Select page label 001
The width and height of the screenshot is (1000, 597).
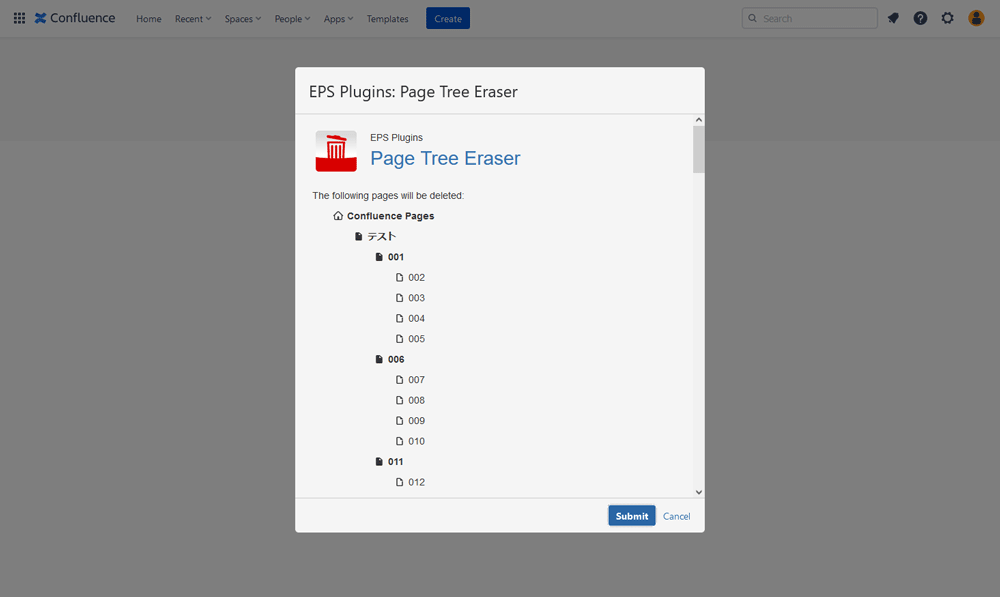coord(396,257)
